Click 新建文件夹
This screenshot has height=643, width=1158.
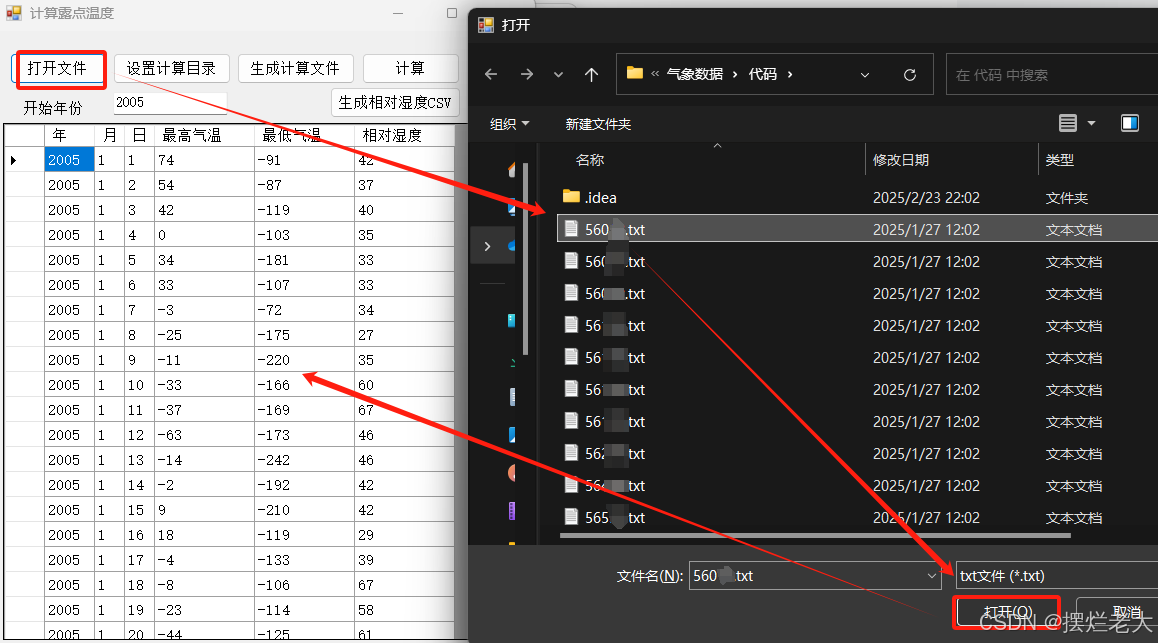click(x=598, y=124)
